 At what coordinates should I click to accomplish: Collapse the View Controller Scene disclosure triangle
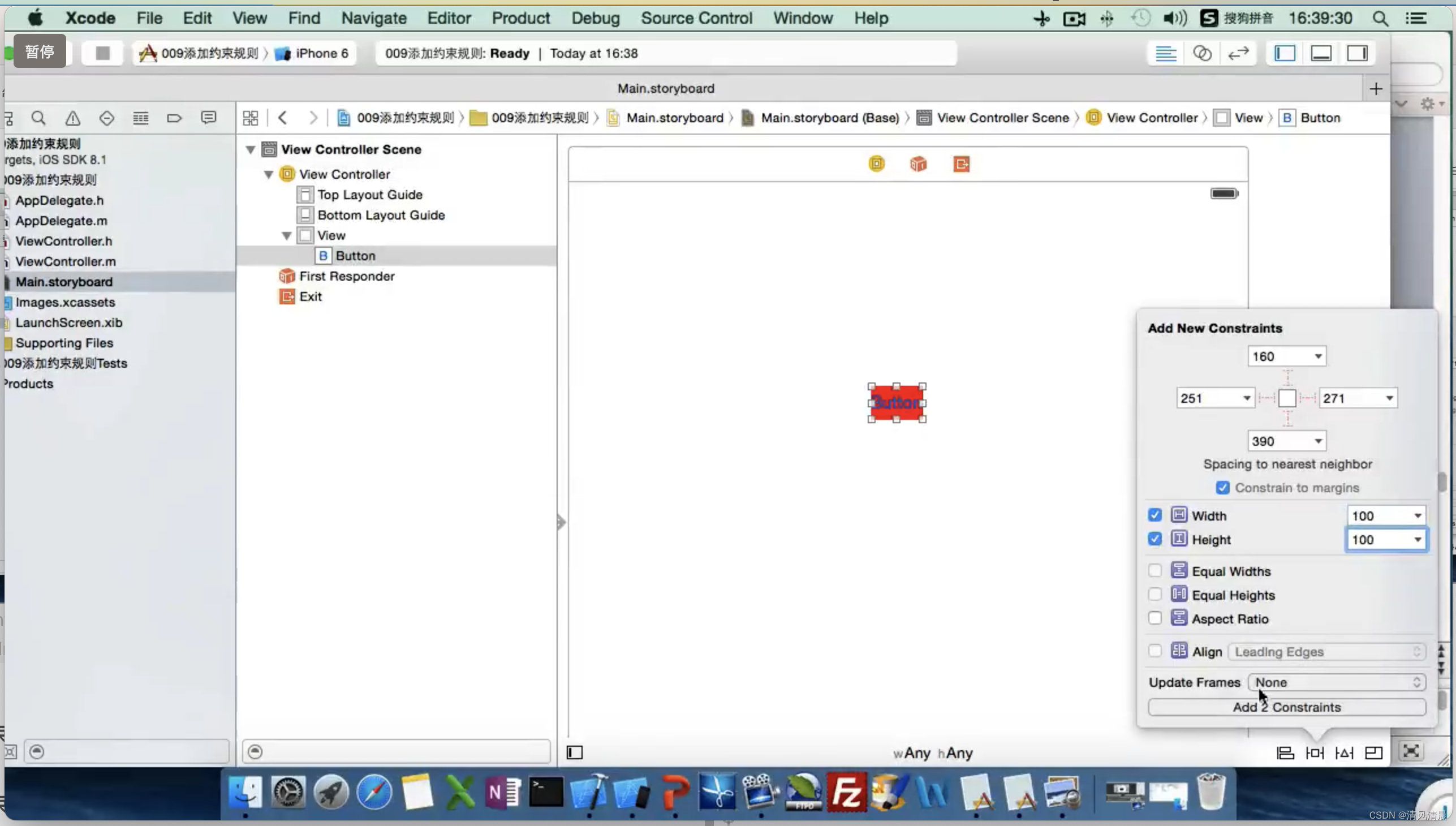[x=250, y=149]
